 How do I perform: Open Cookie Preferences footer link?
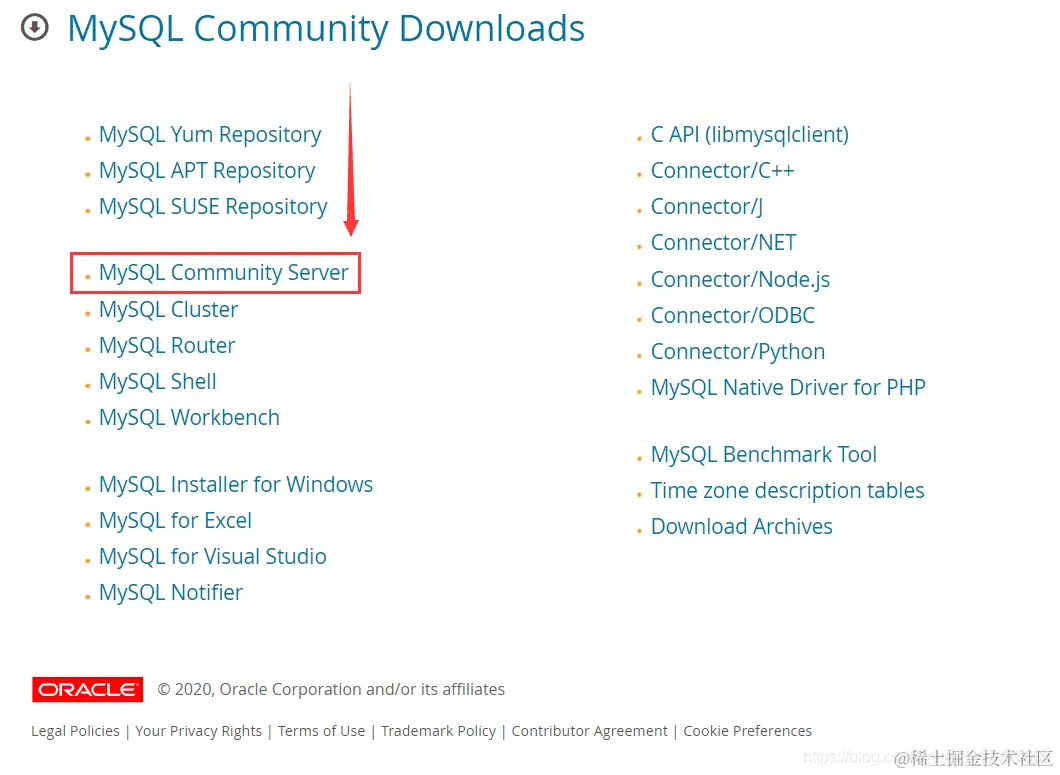tap(747, 731)
